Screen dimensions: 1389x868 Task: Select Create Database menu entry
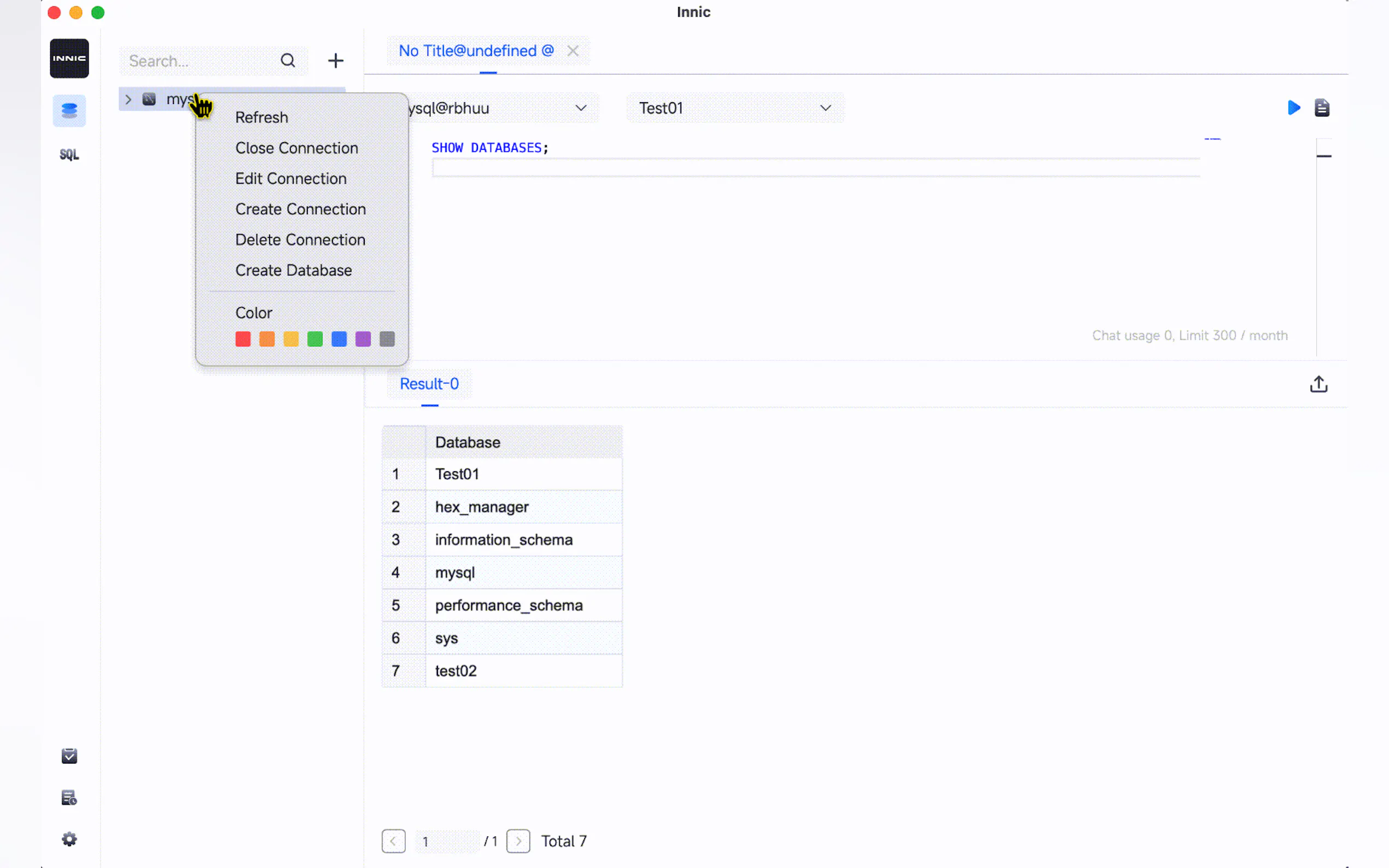[293, 271]
